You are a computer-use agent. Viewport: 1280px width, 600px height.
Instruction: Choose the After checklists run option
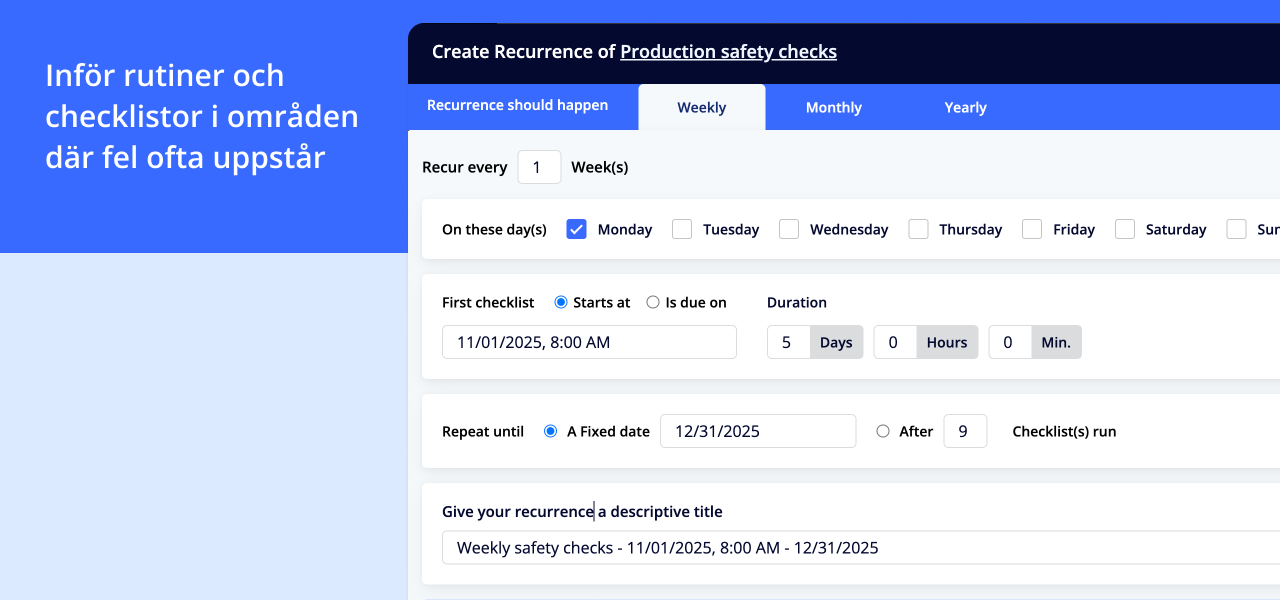(x=882, y=431)
